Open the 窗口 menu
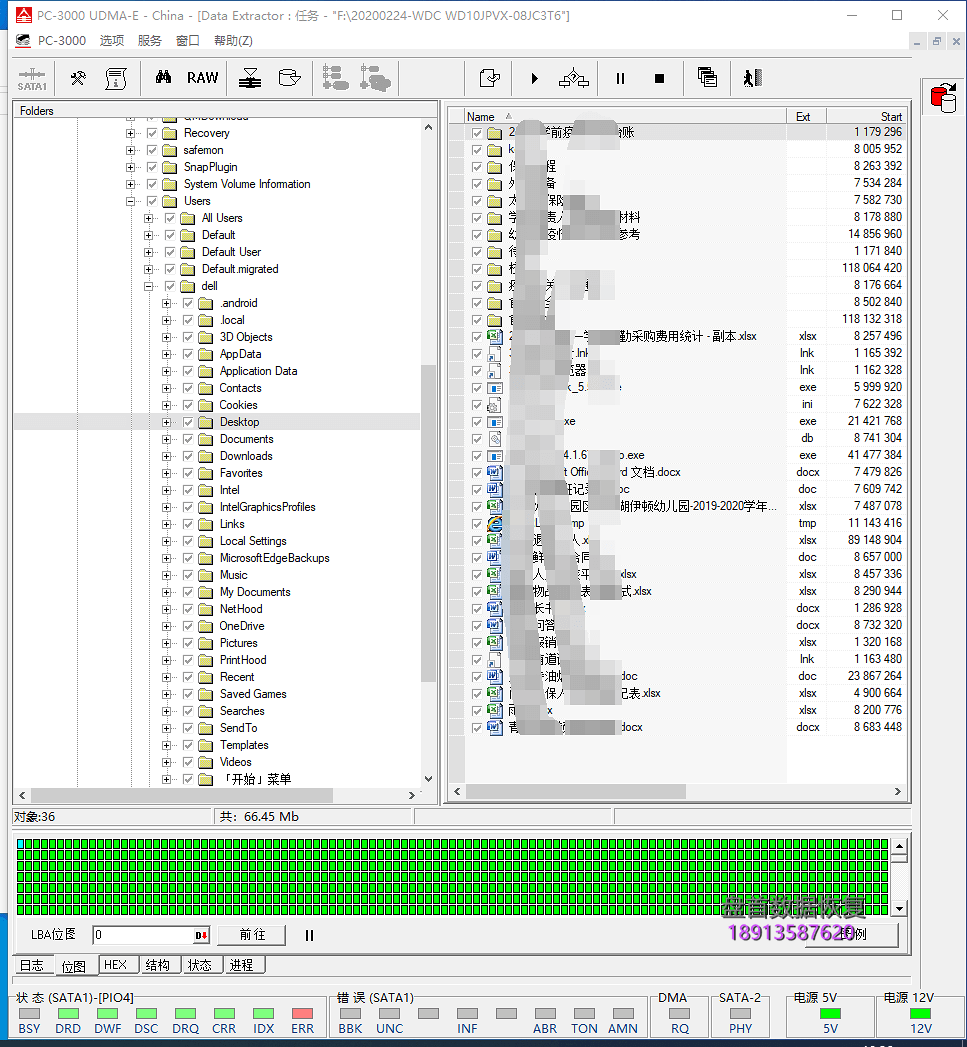The width and height of the screenshot is (967, 1047). [188, 41]
